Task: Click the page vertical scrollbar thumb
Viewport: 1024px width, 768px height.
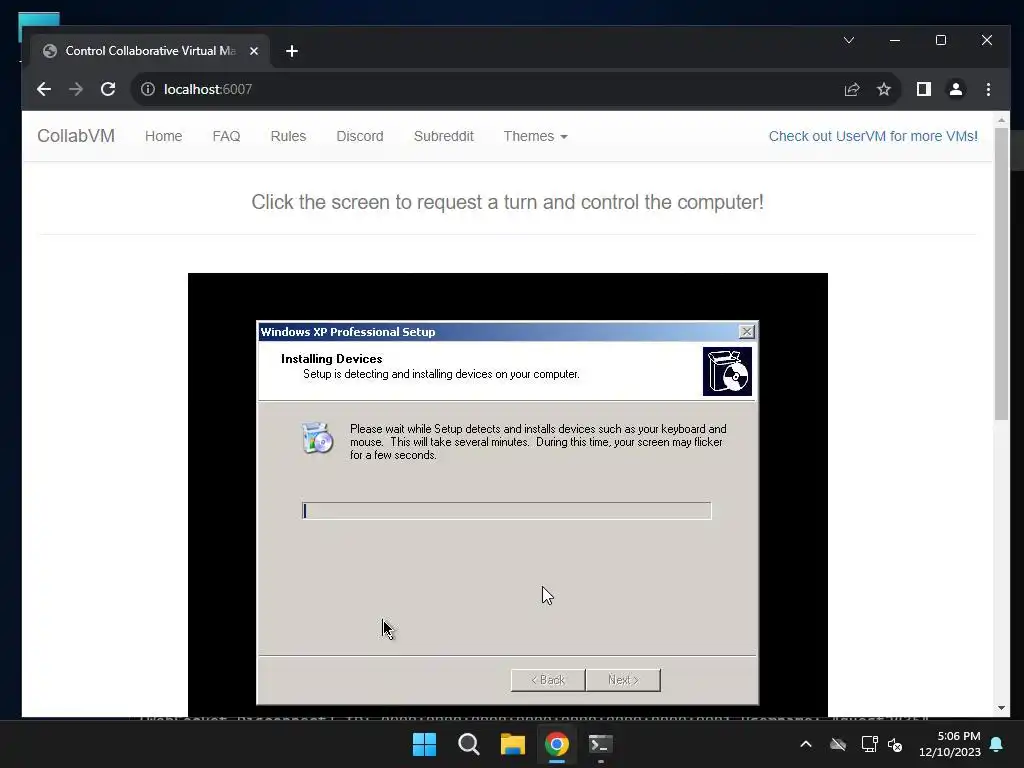Action: pos(1001,274)
